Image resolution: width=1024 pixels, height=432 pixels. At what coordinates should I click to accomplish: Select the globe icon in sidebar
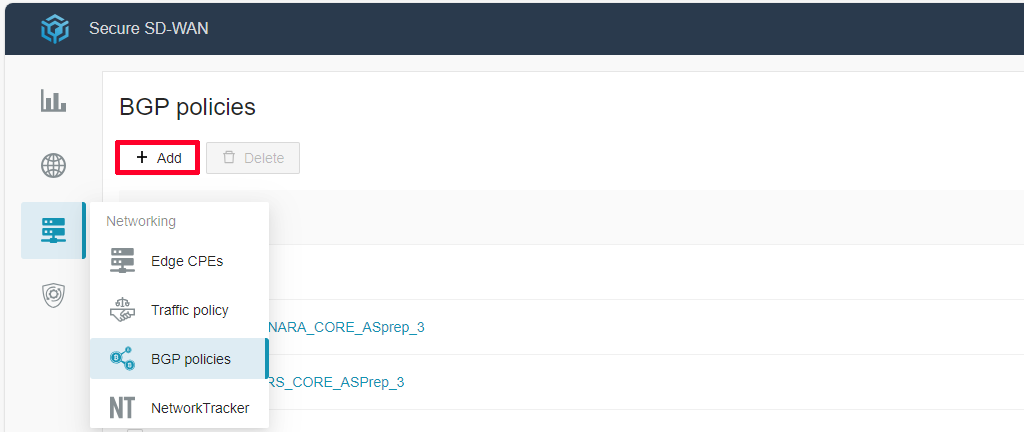click(53, 166)
